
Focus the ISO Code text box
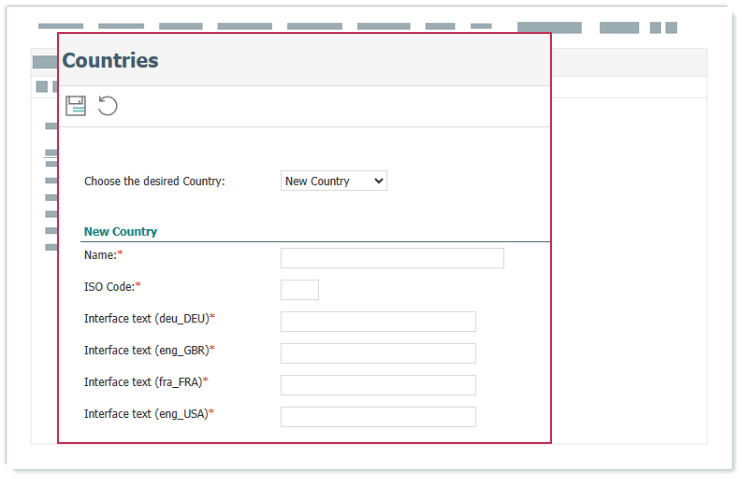[x=299, y=290]
